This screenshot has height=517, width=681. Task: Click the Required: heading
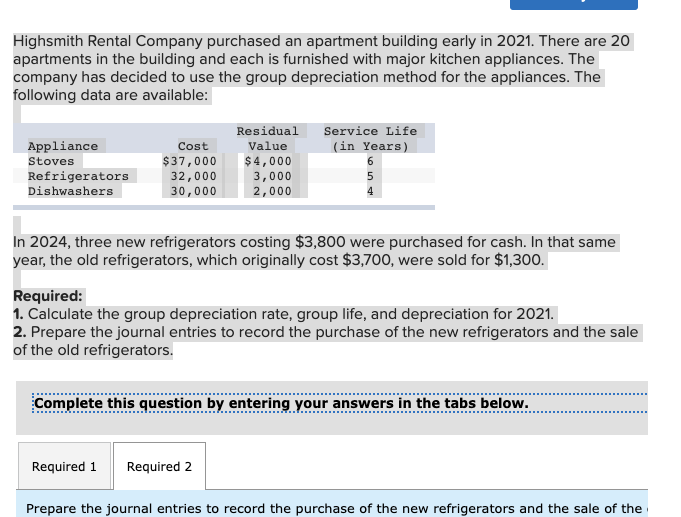tap(48, 296)
